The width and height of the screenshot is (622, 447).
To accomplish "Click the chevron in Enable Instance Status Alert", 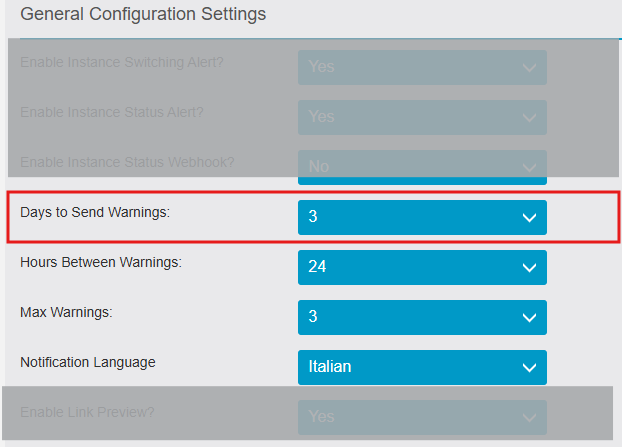I will click(x=530, y=118).
